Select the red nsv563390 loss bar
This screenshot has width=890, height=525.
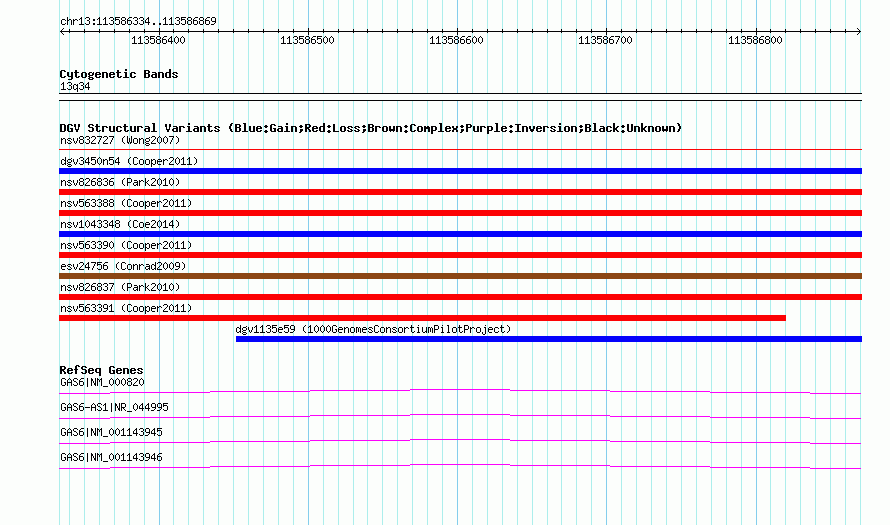click(x=460, y=255)
